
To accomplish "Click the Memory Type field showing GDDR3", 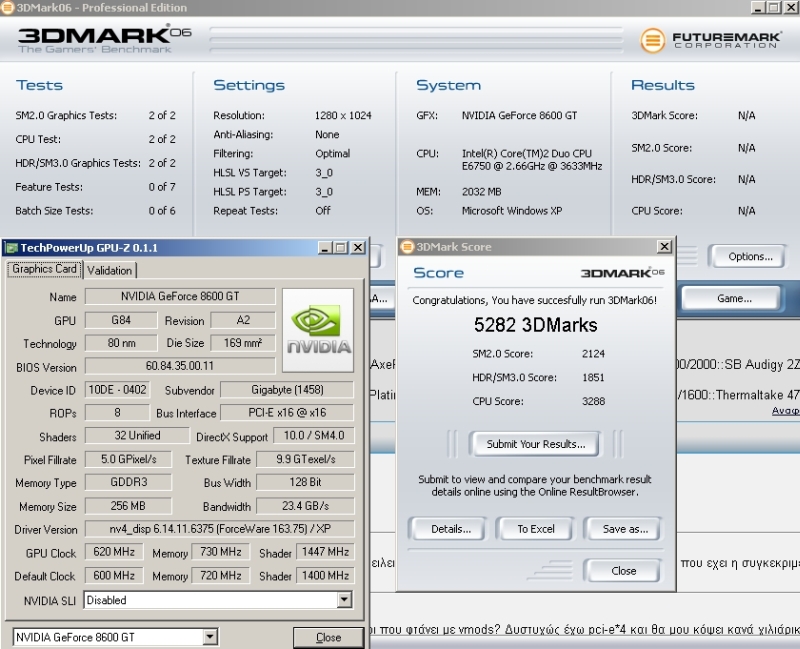I will click(128, 482).
